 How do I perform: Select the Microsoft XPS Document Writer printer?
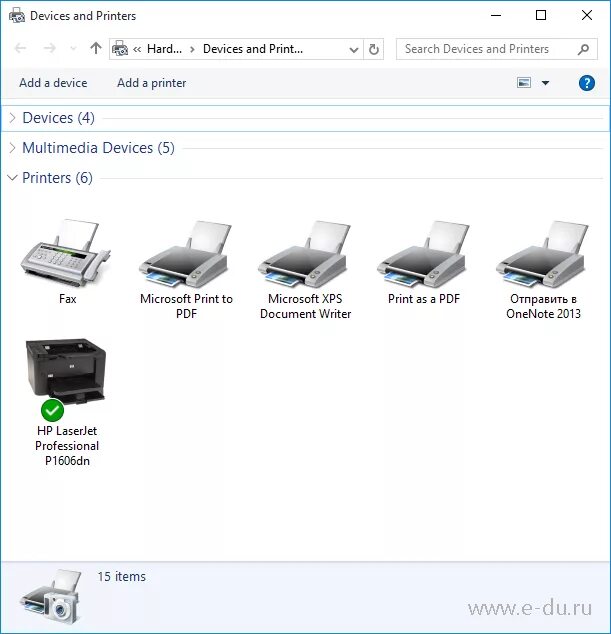click(x=305, y=253)
